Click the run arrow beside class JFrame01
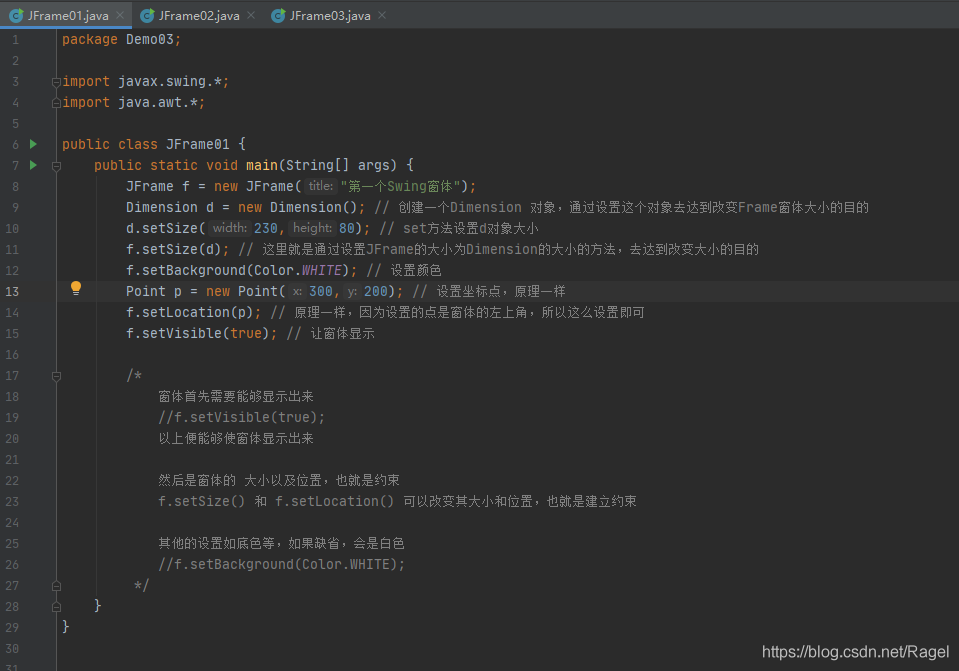 click(x=32, y=144)
